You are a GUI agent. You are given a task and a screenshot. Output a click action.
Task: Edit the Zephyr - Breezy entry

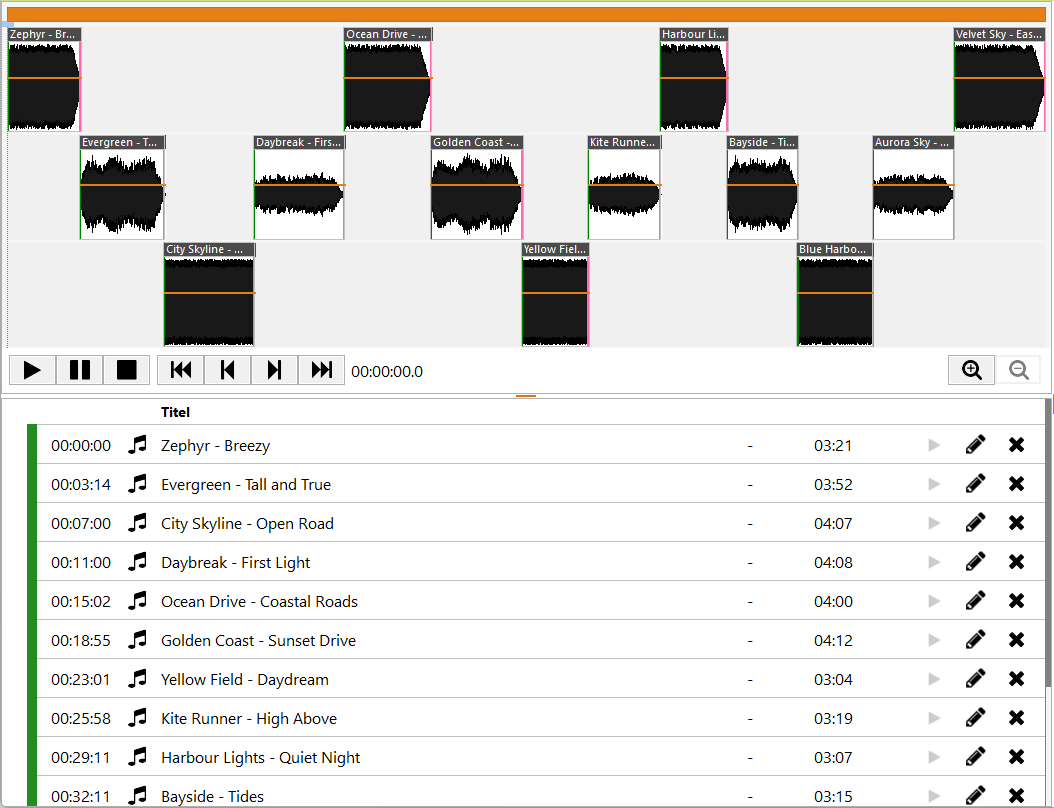[975, 445]
